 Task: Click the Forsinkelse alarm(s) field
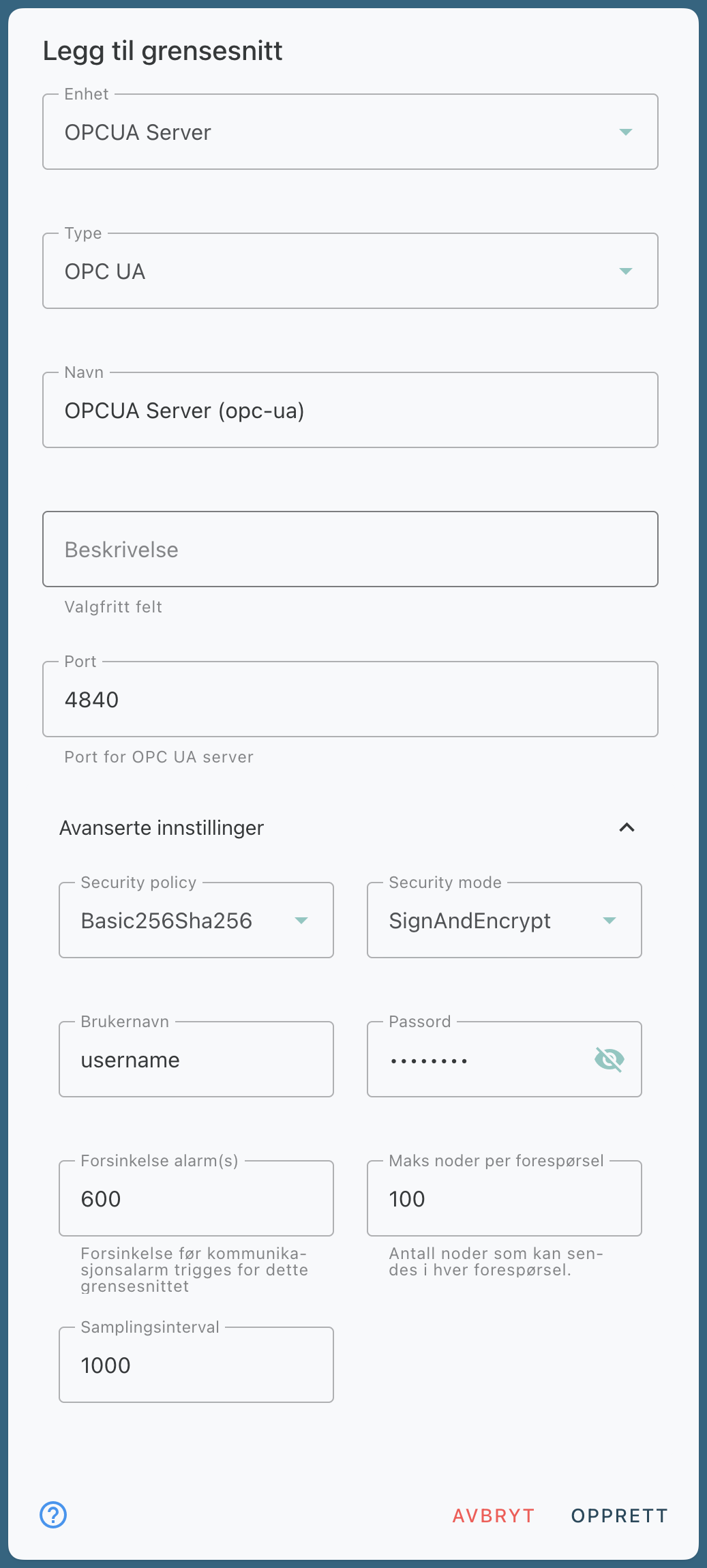pyautogui.click(x=196, y=1199)
